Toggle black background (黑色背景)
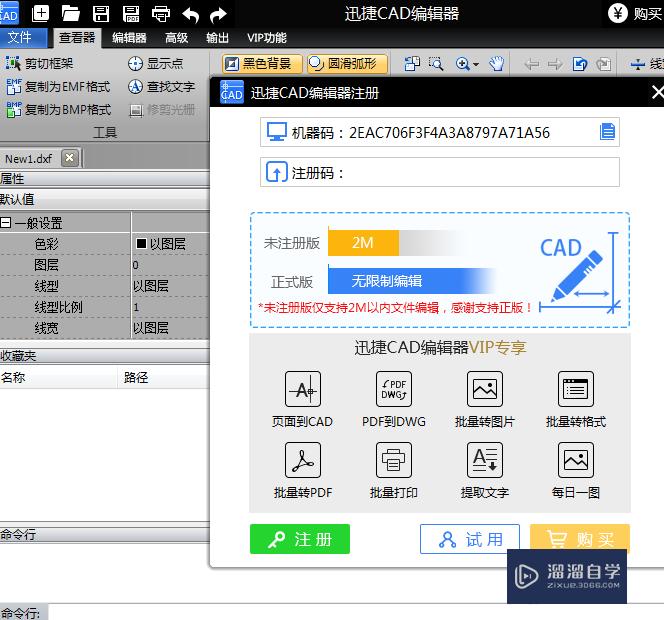Image resolution: width=664 pixels, height=620 pixels. coord(262,64)
